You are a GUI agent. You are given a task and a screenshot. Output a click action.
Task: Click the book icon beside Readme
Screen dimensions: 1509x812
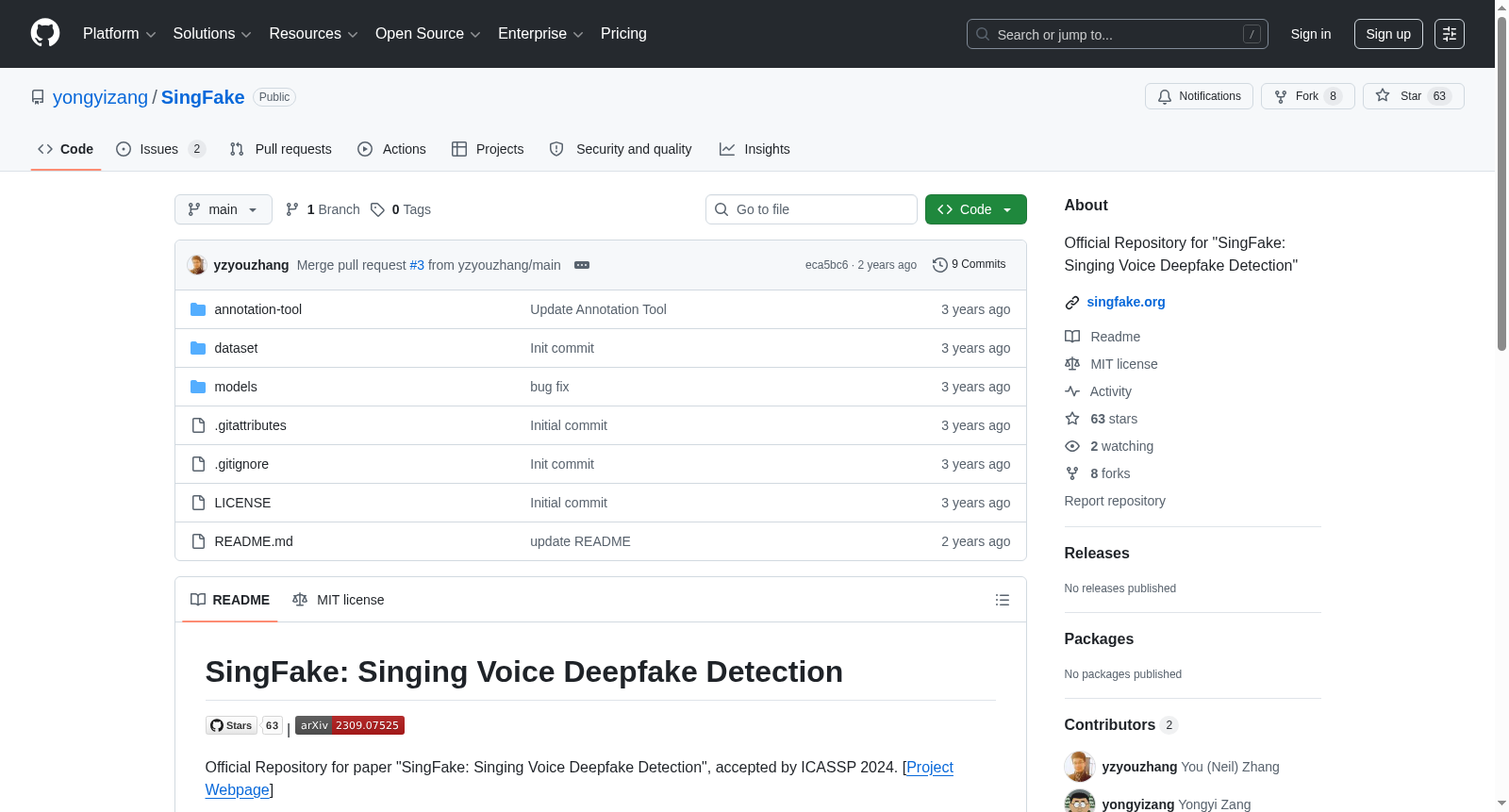pyautogui.click(x=1072, y=337)
